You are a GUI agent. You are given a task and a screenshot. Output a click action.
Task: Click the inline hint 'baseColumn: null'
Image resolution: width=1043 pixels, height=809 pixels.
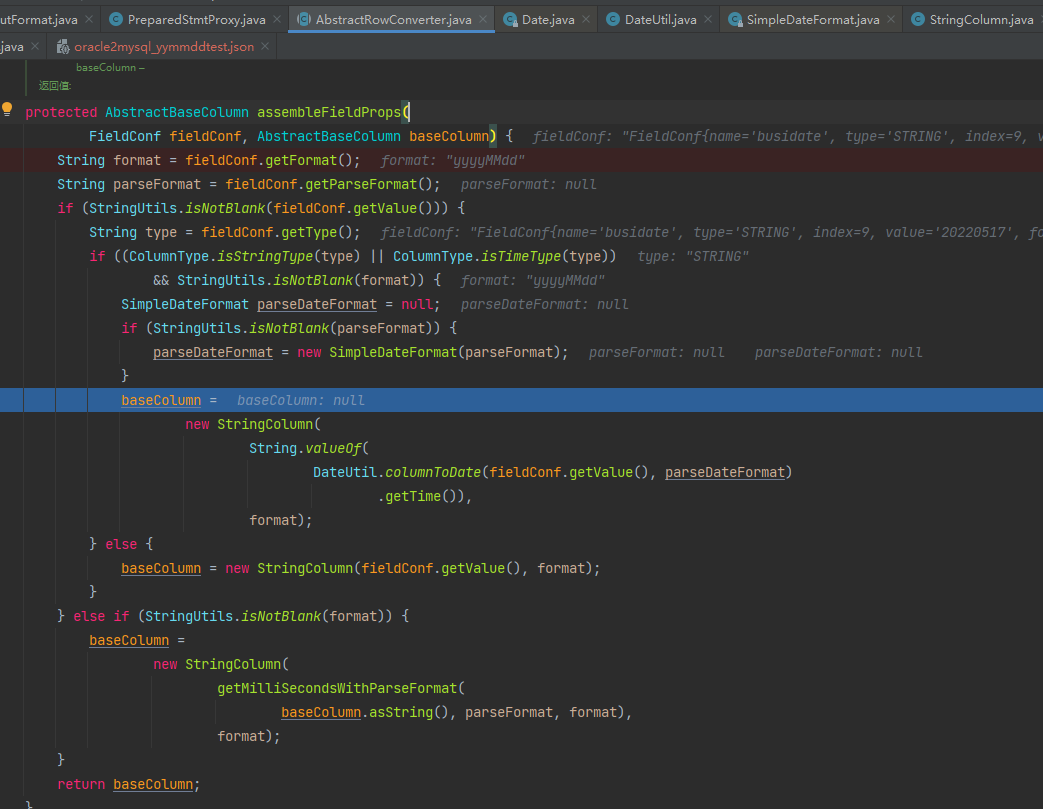301,401
